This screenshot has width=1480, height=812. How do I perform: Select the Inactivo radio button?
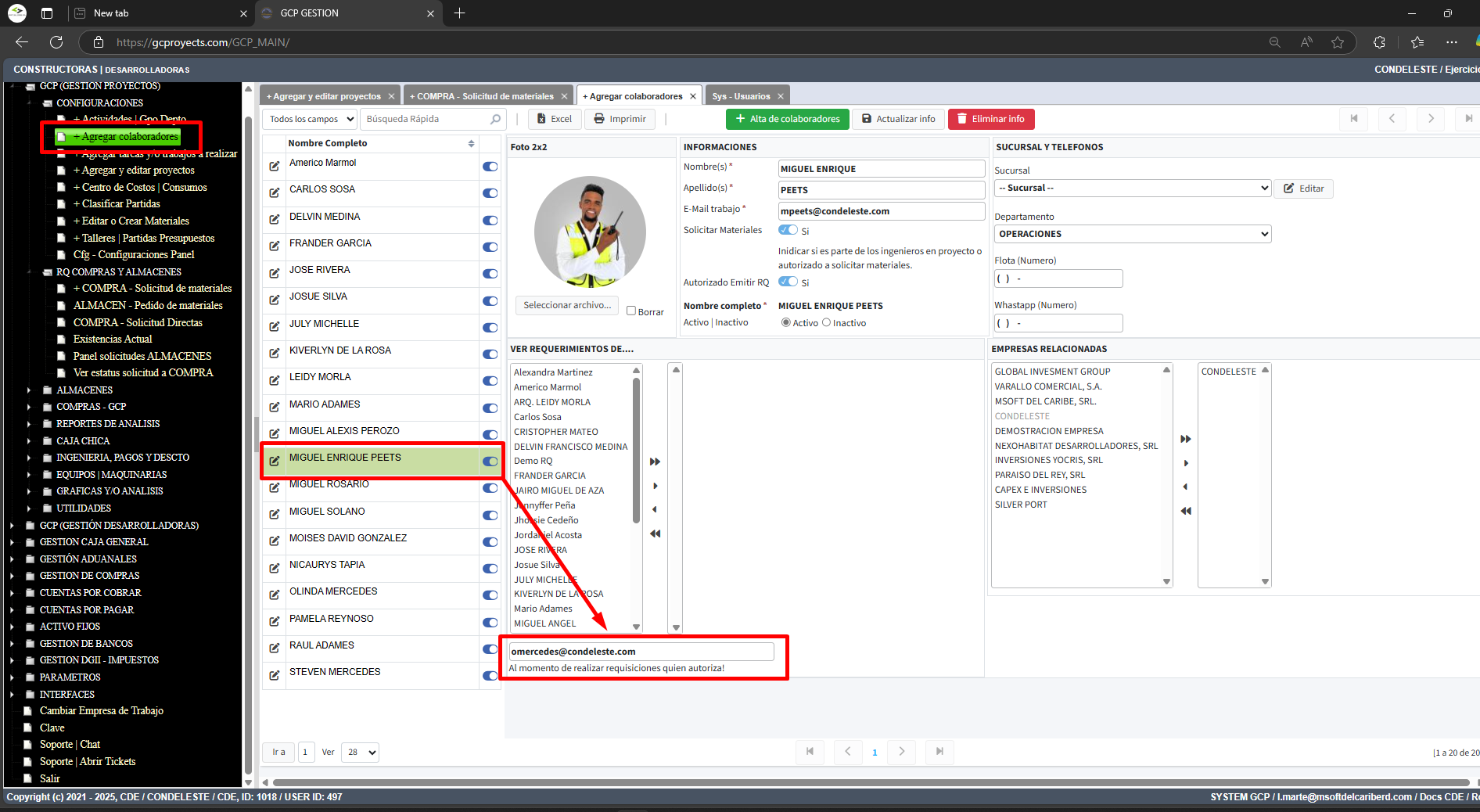pos(826,322)
